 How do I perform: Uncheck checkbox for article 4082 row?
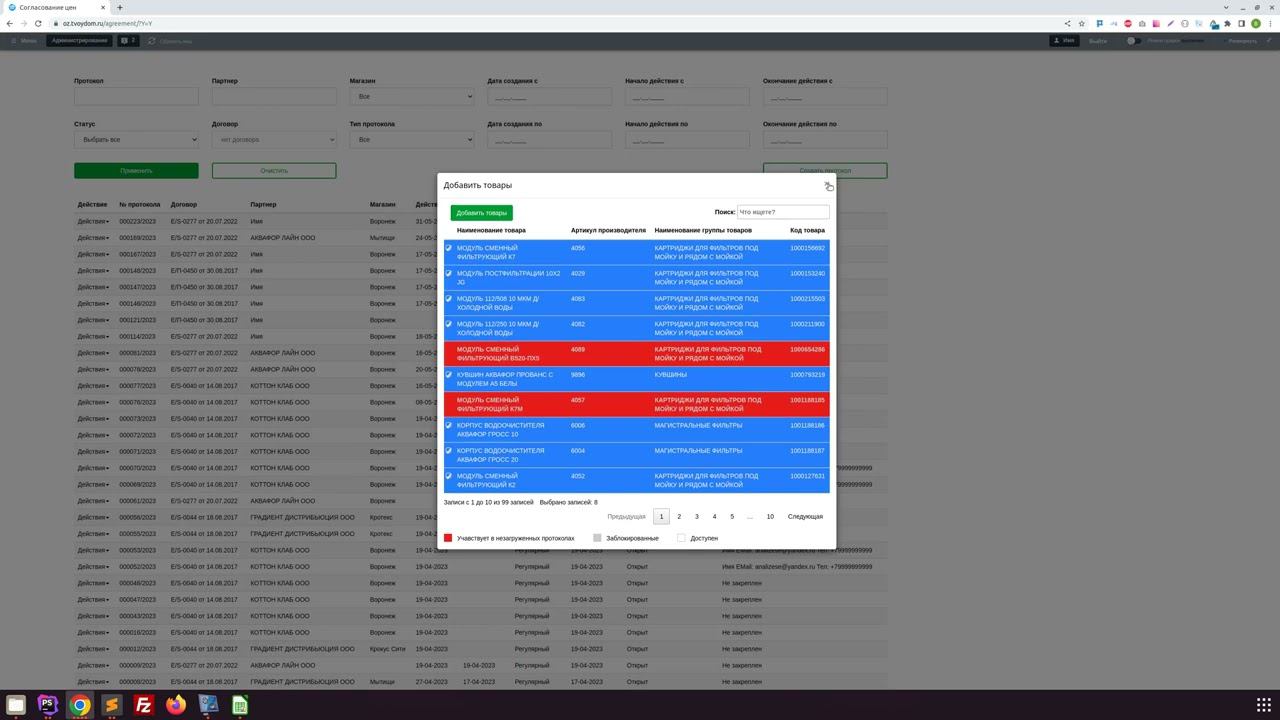(x=448, y=324)
